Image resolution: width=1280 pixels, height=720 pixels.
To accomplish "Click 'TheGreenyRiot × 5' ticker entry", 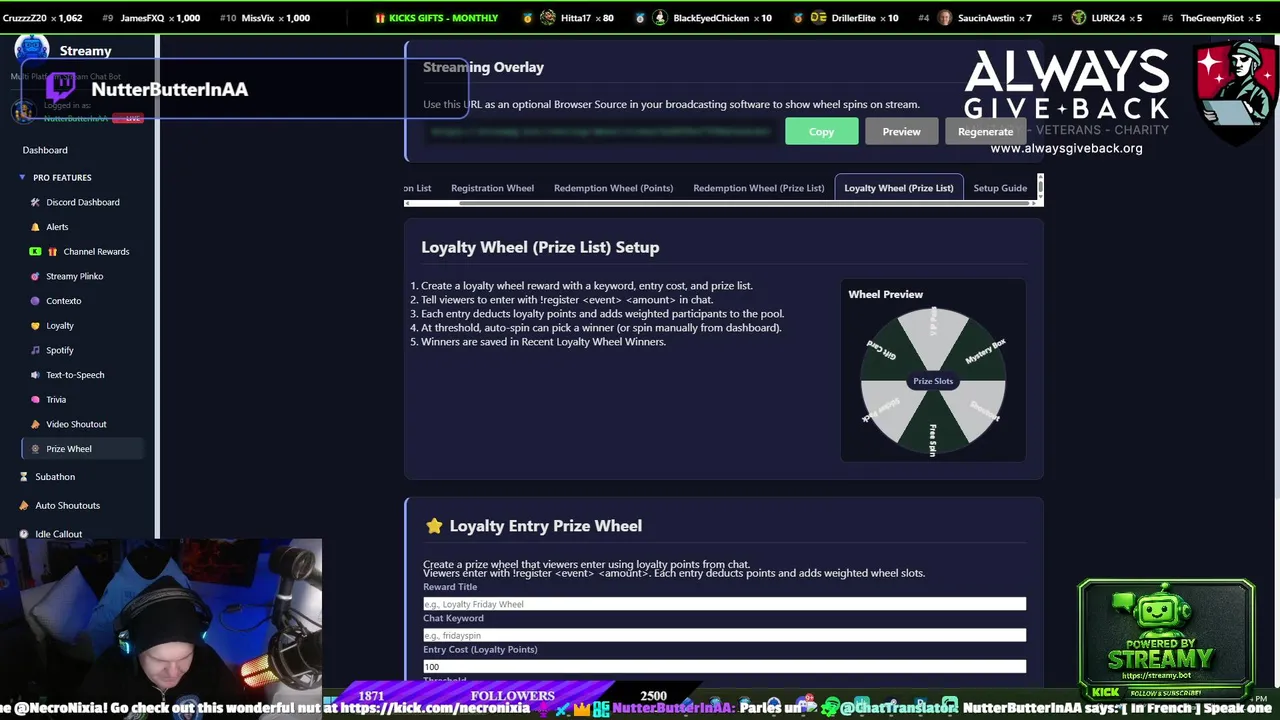I will tap(1210, 18).
